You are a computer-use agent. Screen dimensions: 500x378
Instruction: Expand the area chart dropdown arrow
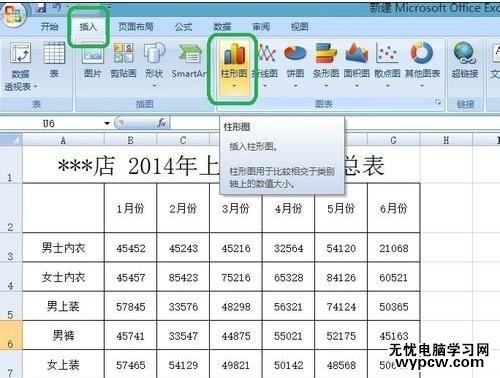point(357,86)
